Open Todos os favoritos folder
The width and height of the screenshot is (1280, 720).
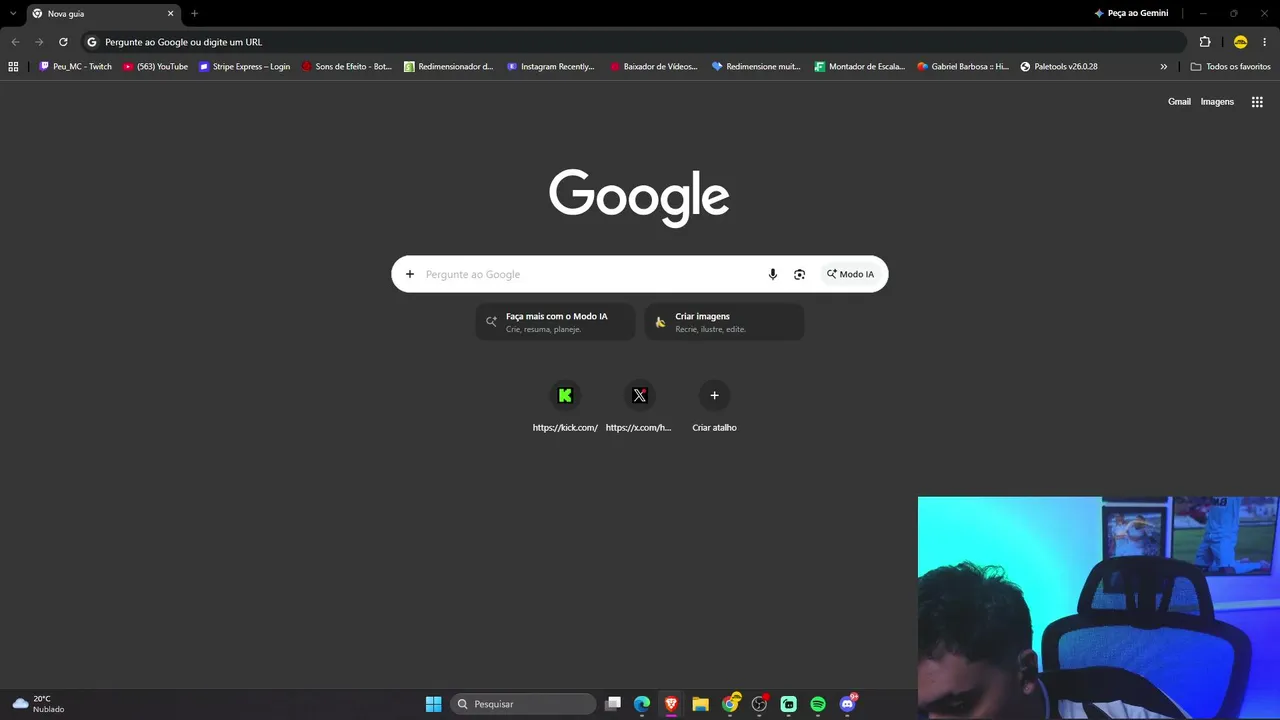coord(1230,66)
